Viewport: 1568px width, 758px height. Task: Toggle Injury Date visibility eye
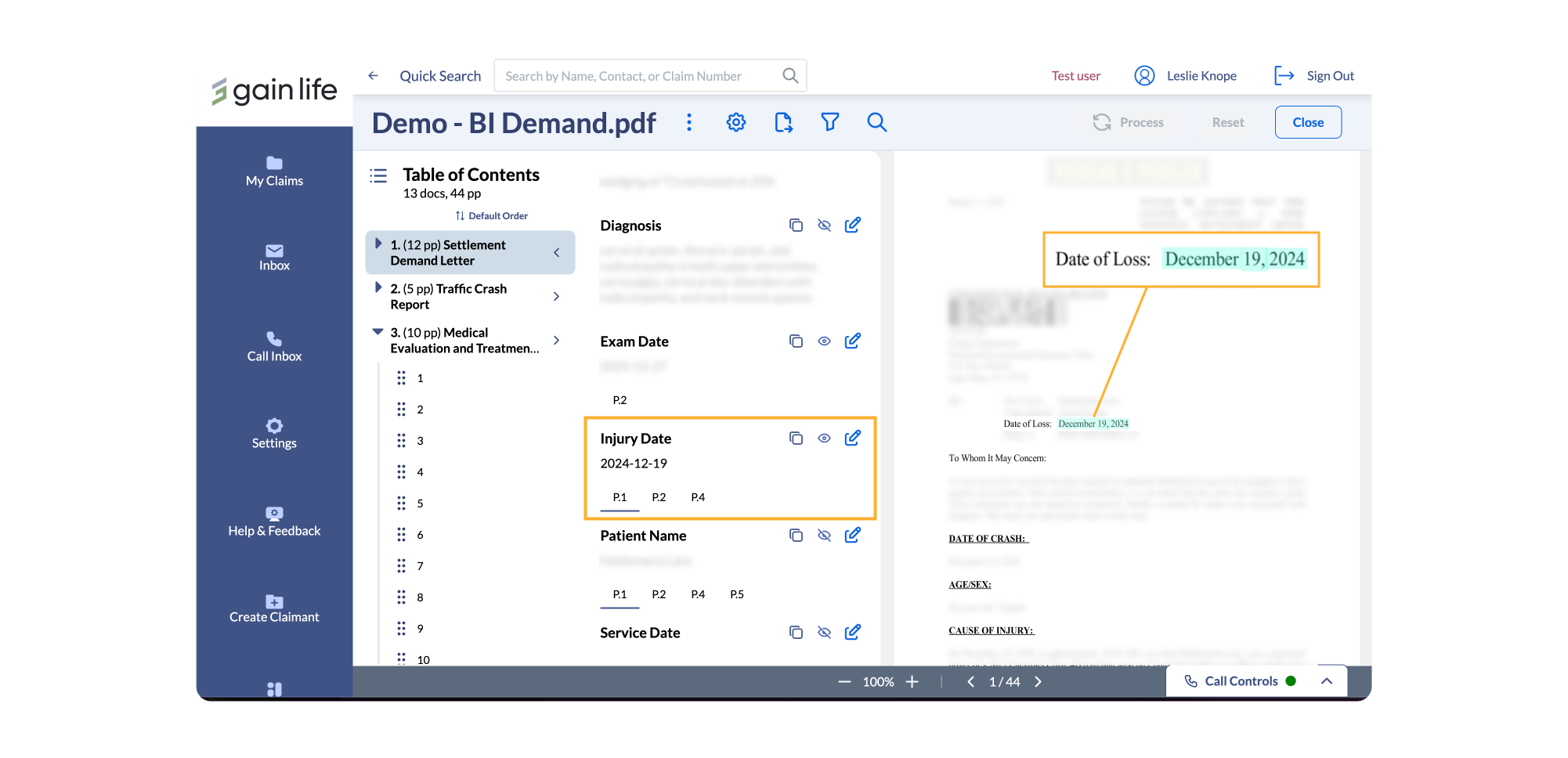pyautogui.click(x=824, y=439)
